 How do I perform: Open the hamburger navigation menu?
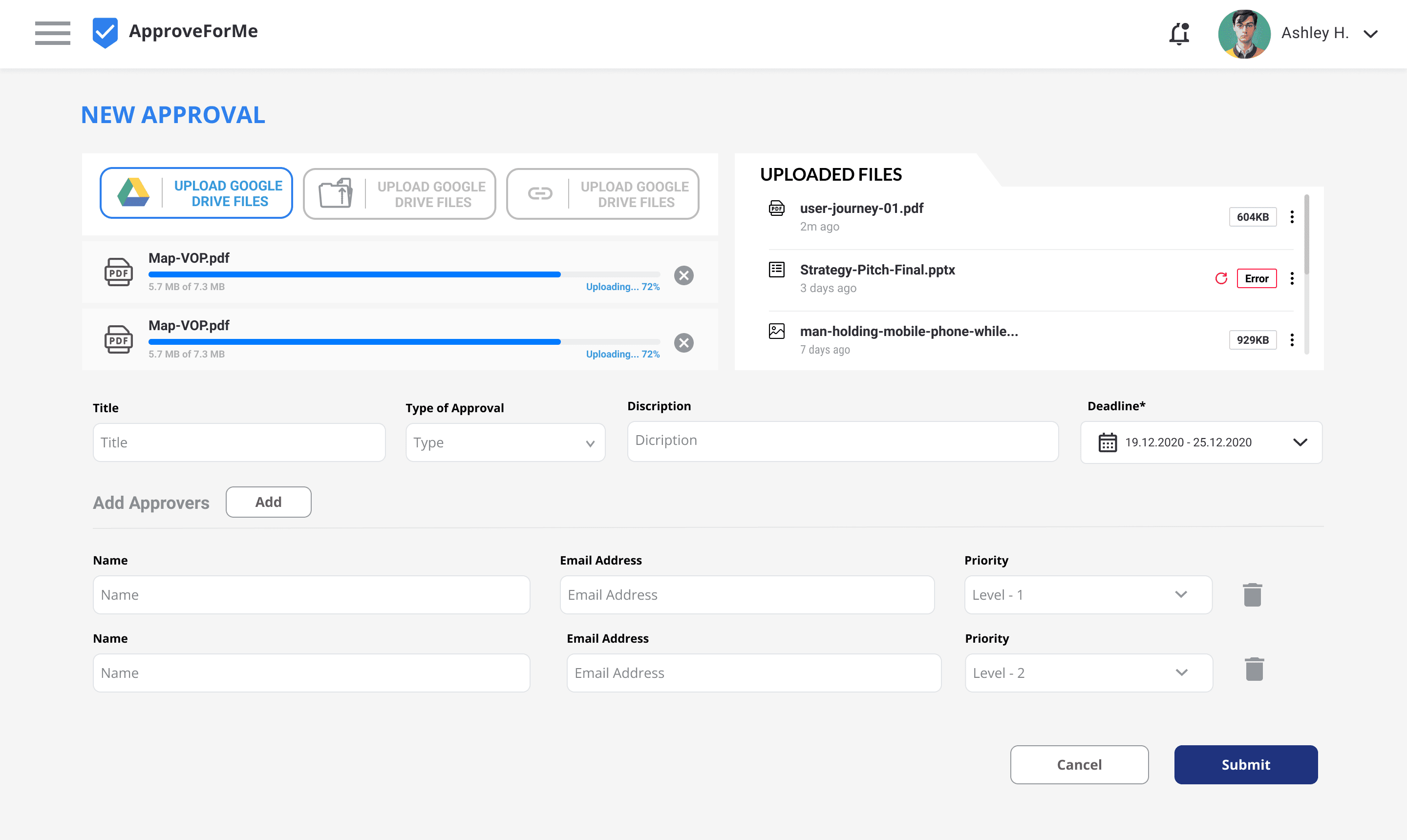pyautogui.click(x=52, y=33)
